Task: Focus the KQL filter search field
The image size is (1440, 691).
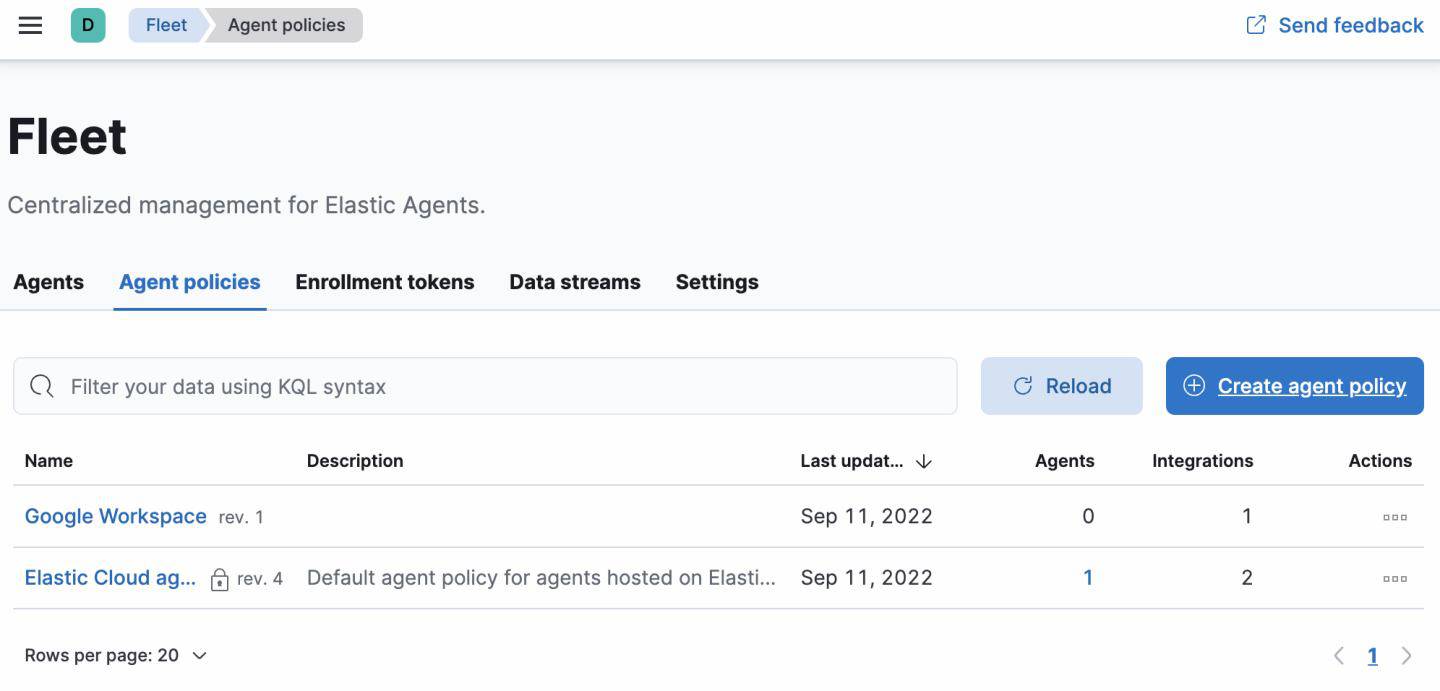Action: point(500,386)
